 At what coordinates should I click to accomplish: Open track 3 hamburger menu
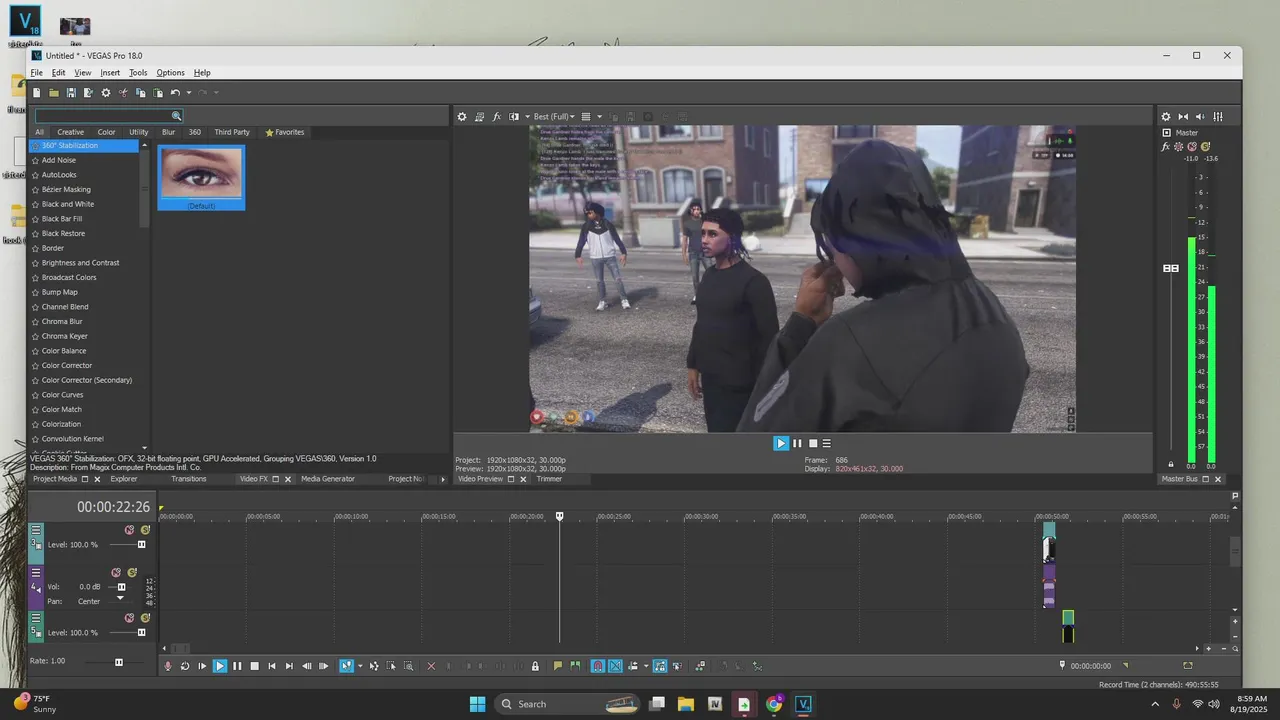36,530
